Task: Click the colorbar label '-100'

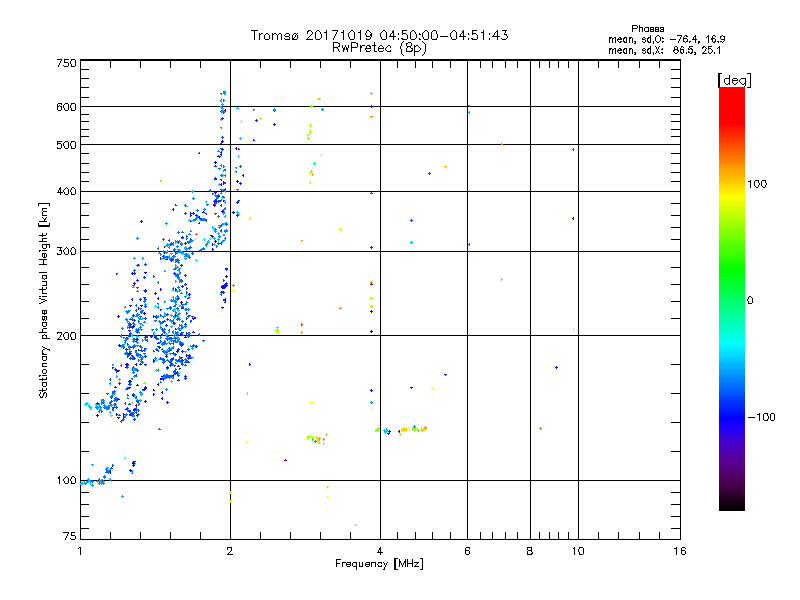Action: 761,417
